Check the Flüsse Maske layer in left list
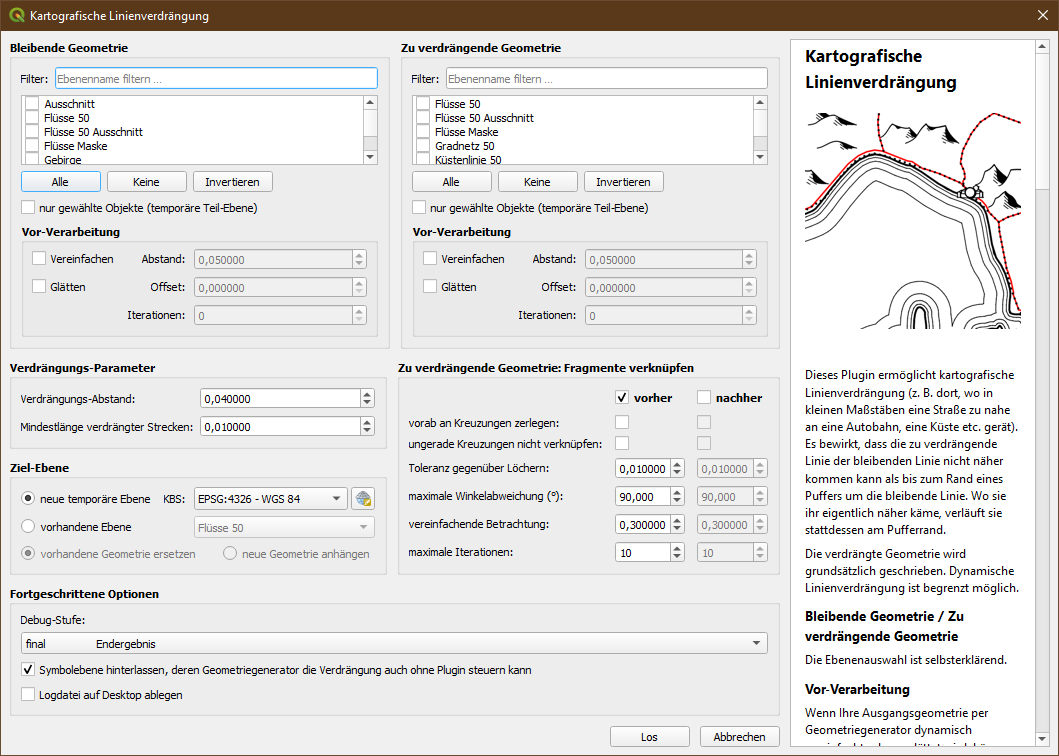The height and width of the screenshot is (756, 1059). click(x=33, y=146)
